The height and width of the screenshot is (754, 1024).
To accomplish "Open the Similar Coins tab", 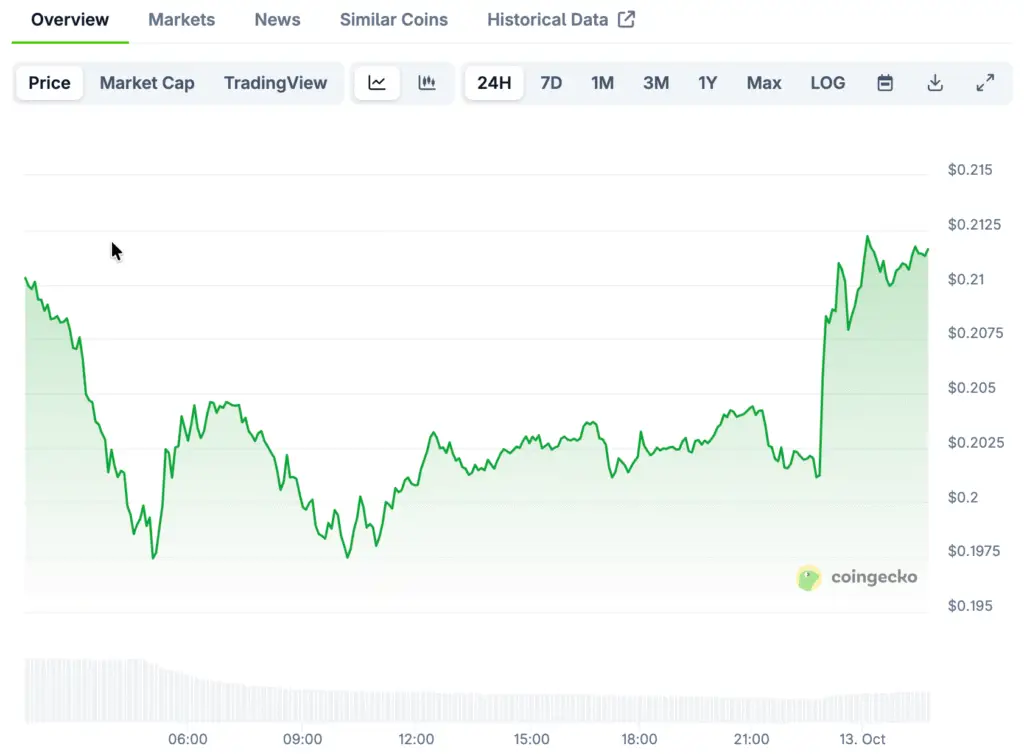I will click(x=394, y=19).
